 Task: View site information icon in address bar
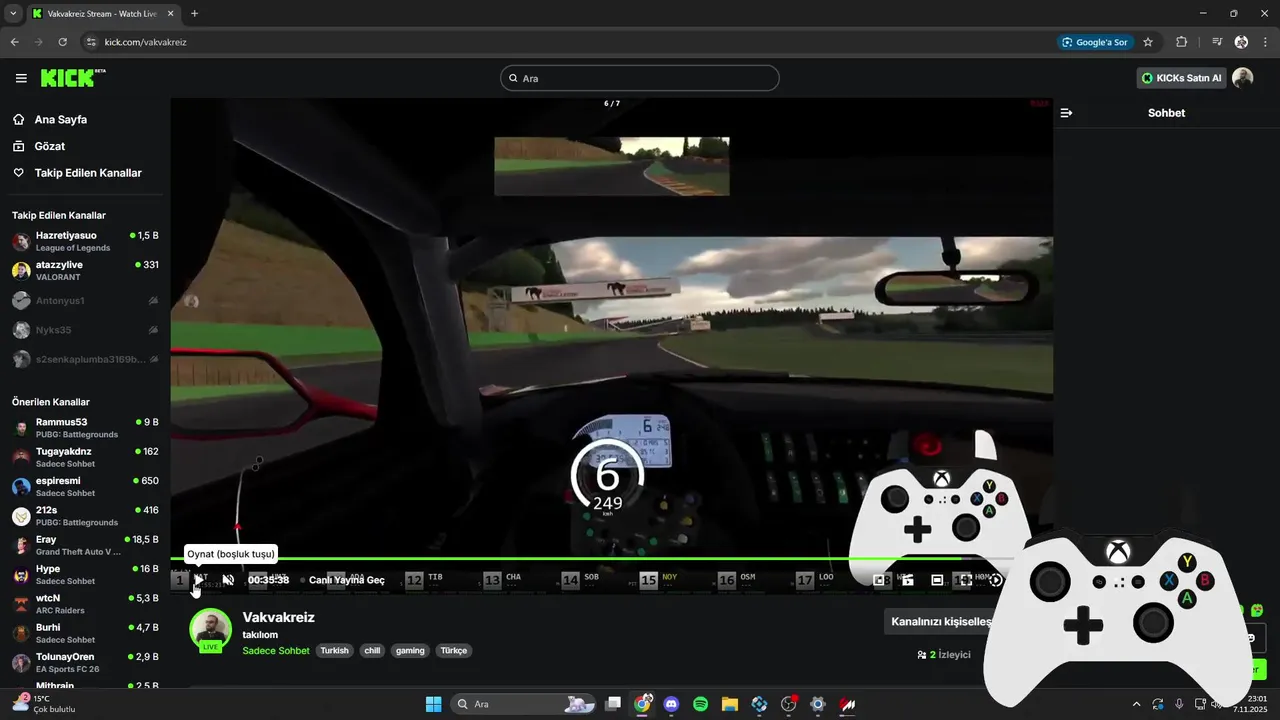(x=91, y=42)
